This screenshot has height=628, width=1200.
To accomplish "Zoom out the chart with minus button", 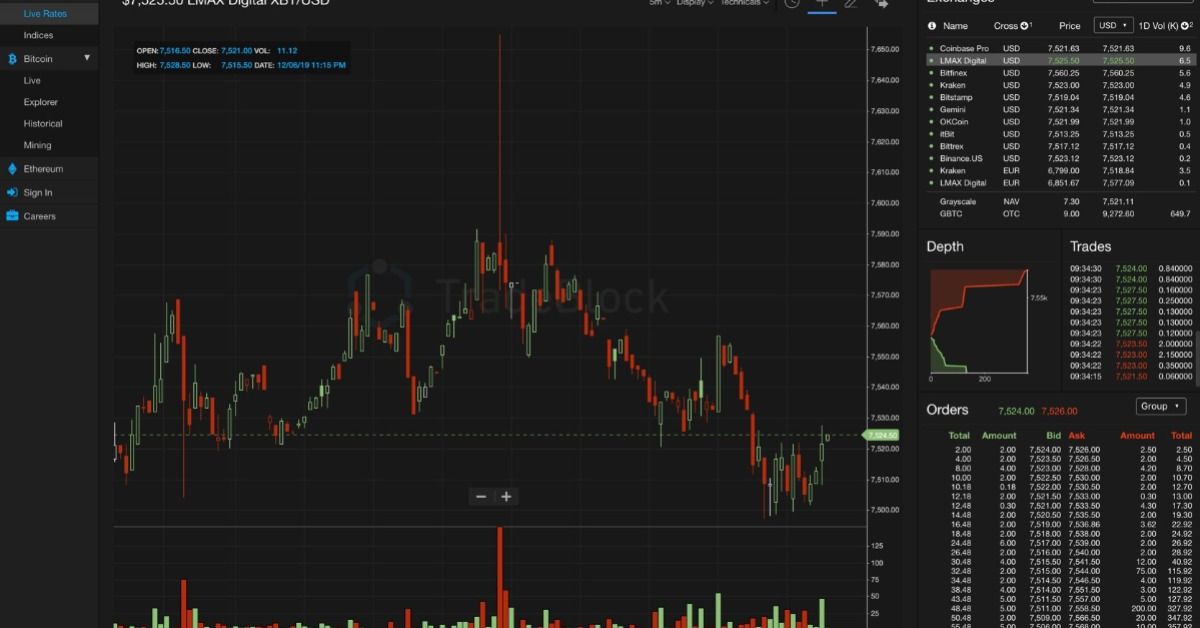I will pyautogui.click(x=481, y=496).
